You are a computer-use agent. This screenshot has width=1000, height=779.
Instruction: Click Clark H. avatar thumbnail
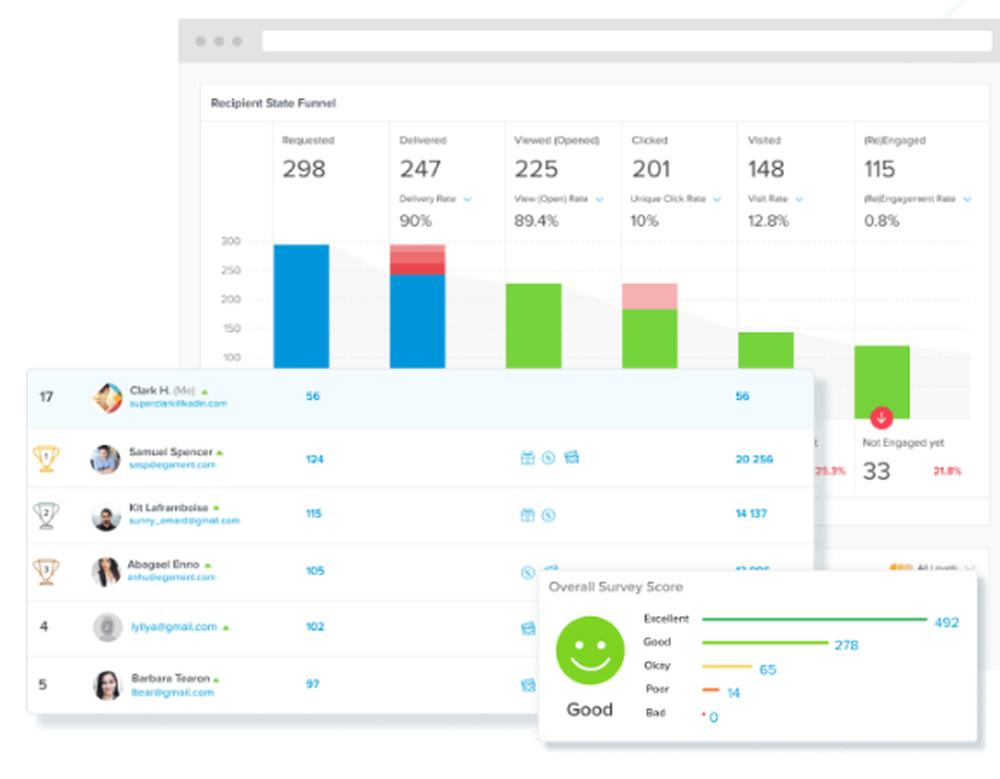107,398
